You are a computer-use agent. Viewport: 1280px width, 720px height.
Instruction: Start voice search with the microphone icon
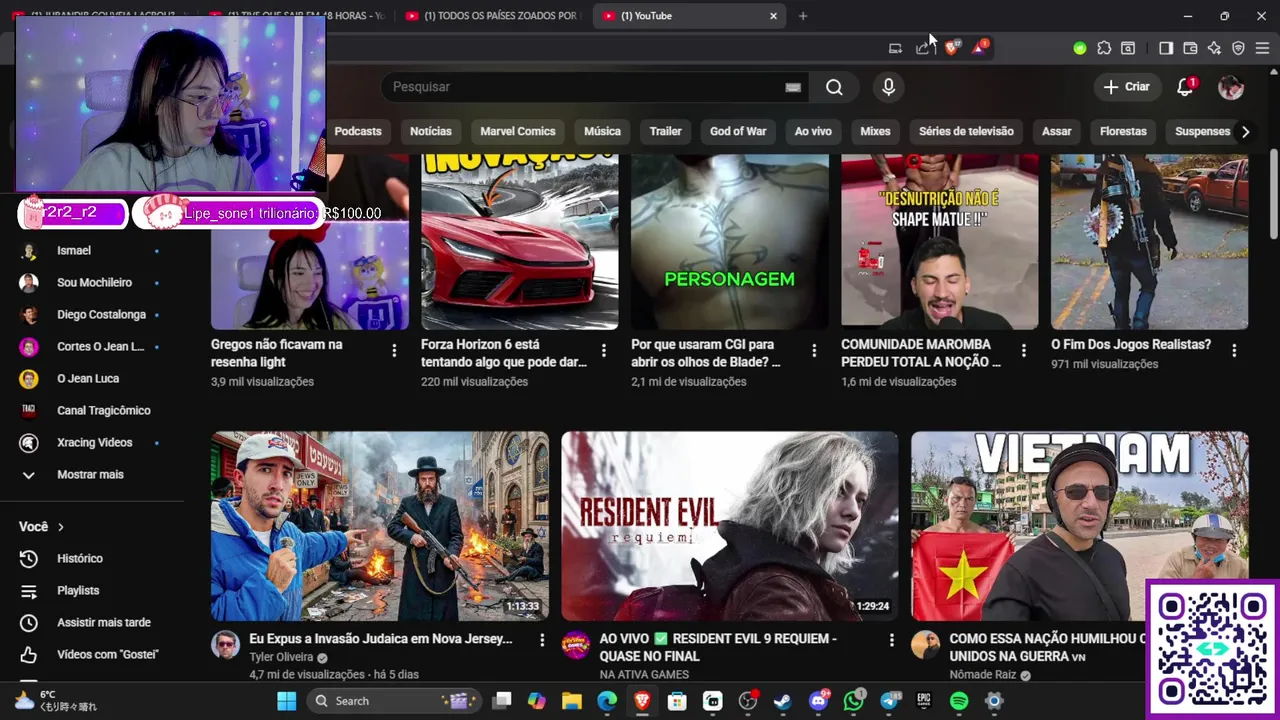click(x=888, y=87)
